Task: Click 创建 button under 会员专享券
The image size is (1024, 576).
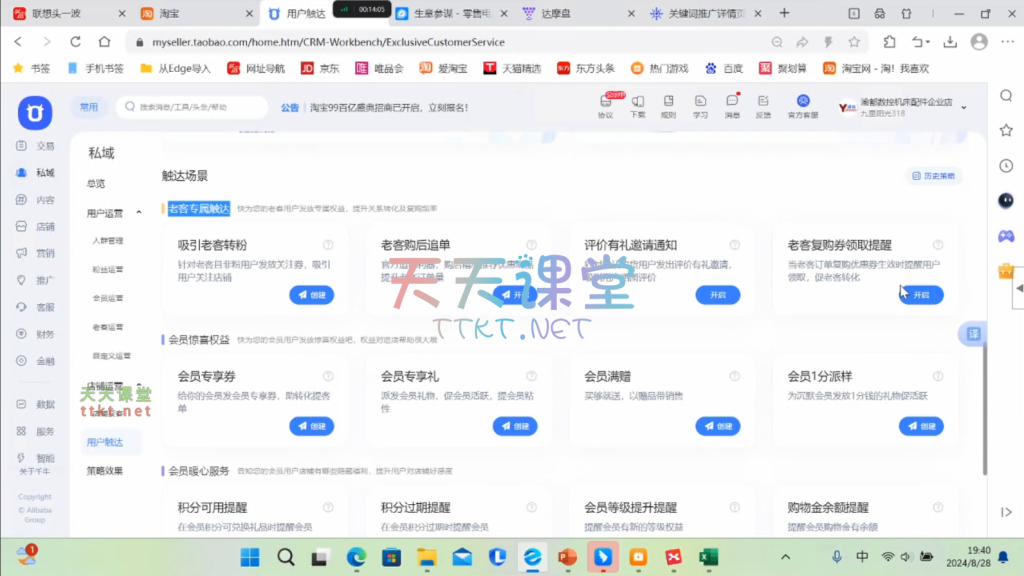Action: (311, 426)
